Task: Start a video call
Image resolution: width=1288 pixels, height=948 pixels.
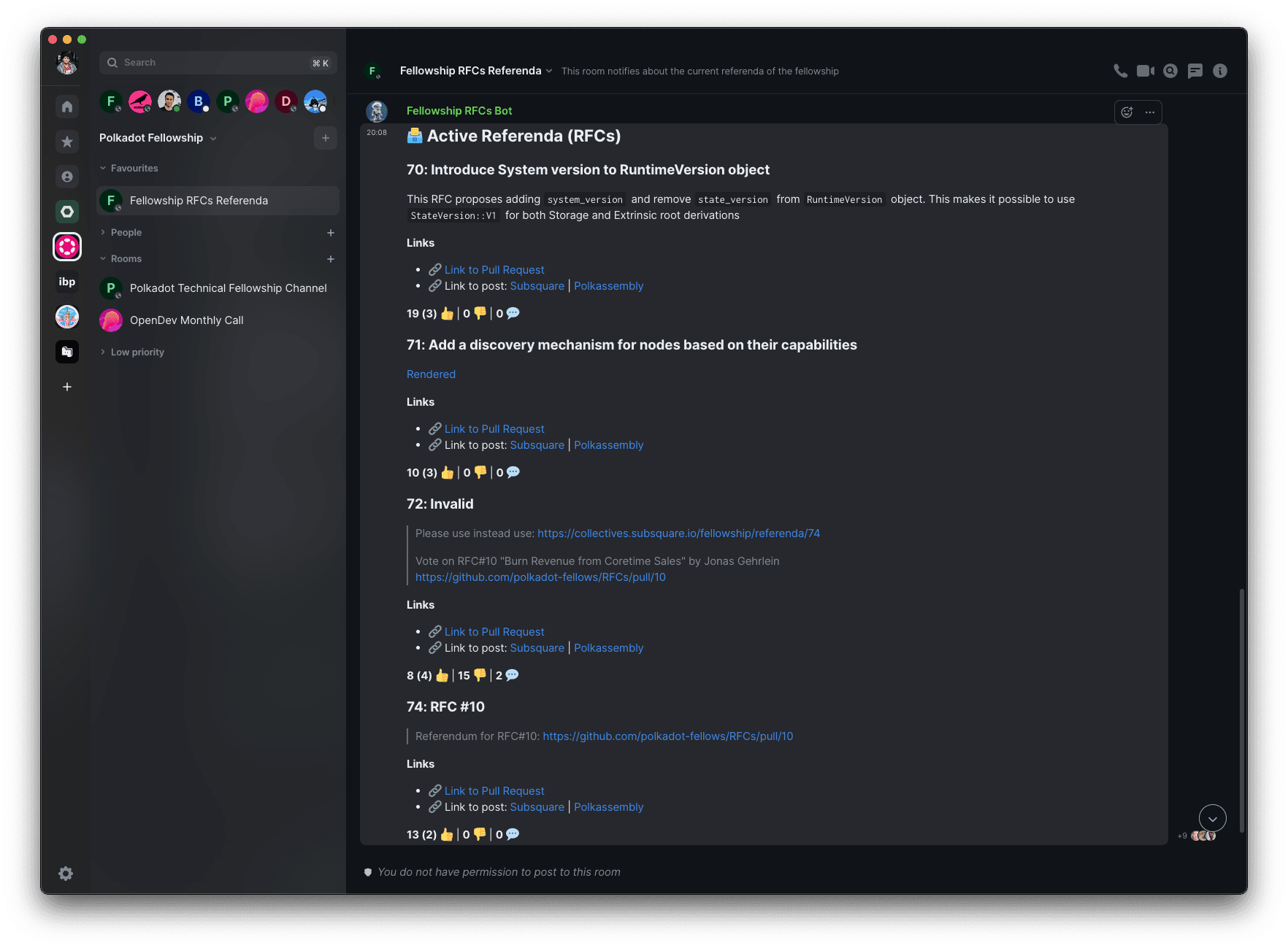Action: pyautogui.click(x=1146, y=71)
